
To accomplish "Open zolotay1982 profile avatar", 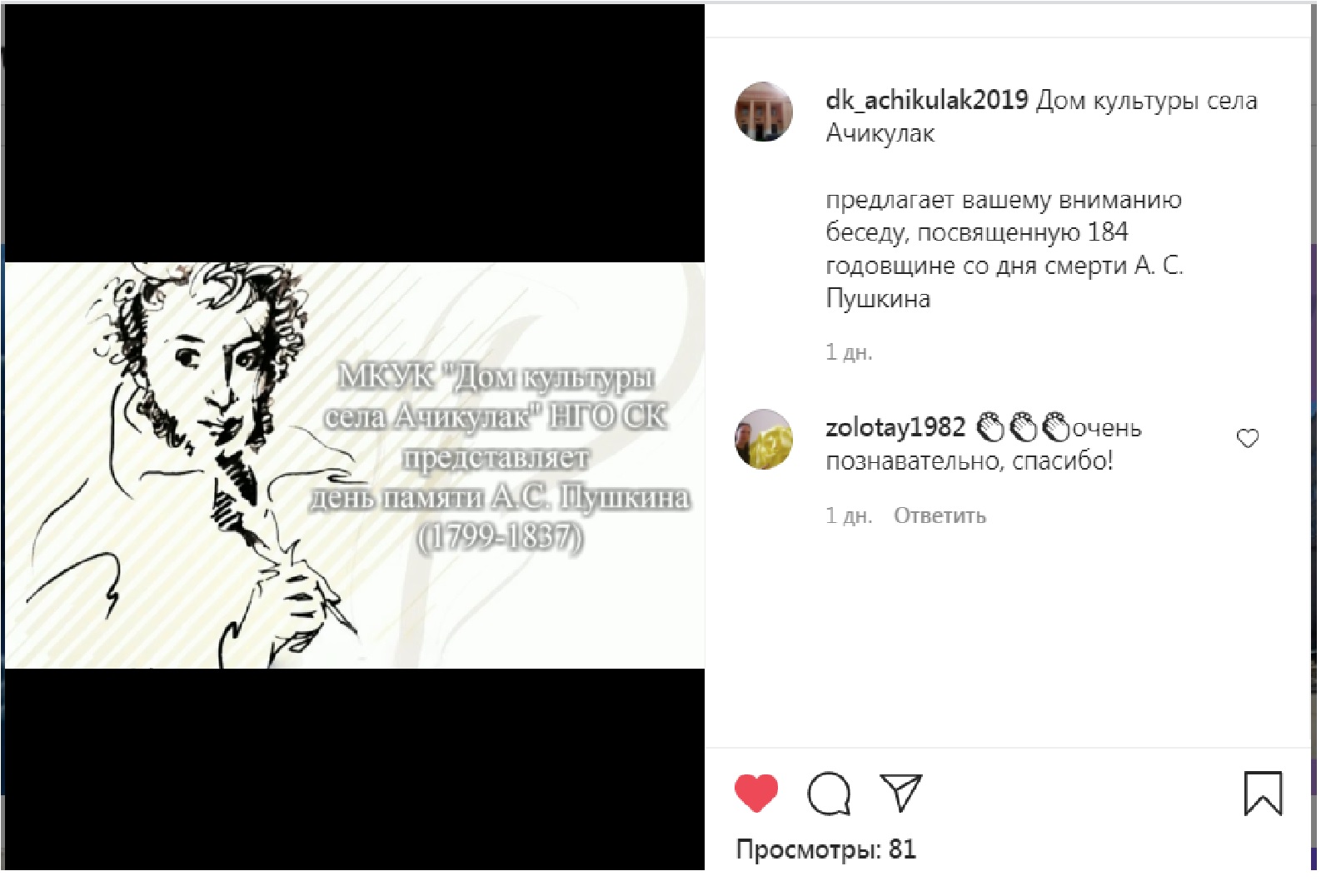I will pos(764,439).
